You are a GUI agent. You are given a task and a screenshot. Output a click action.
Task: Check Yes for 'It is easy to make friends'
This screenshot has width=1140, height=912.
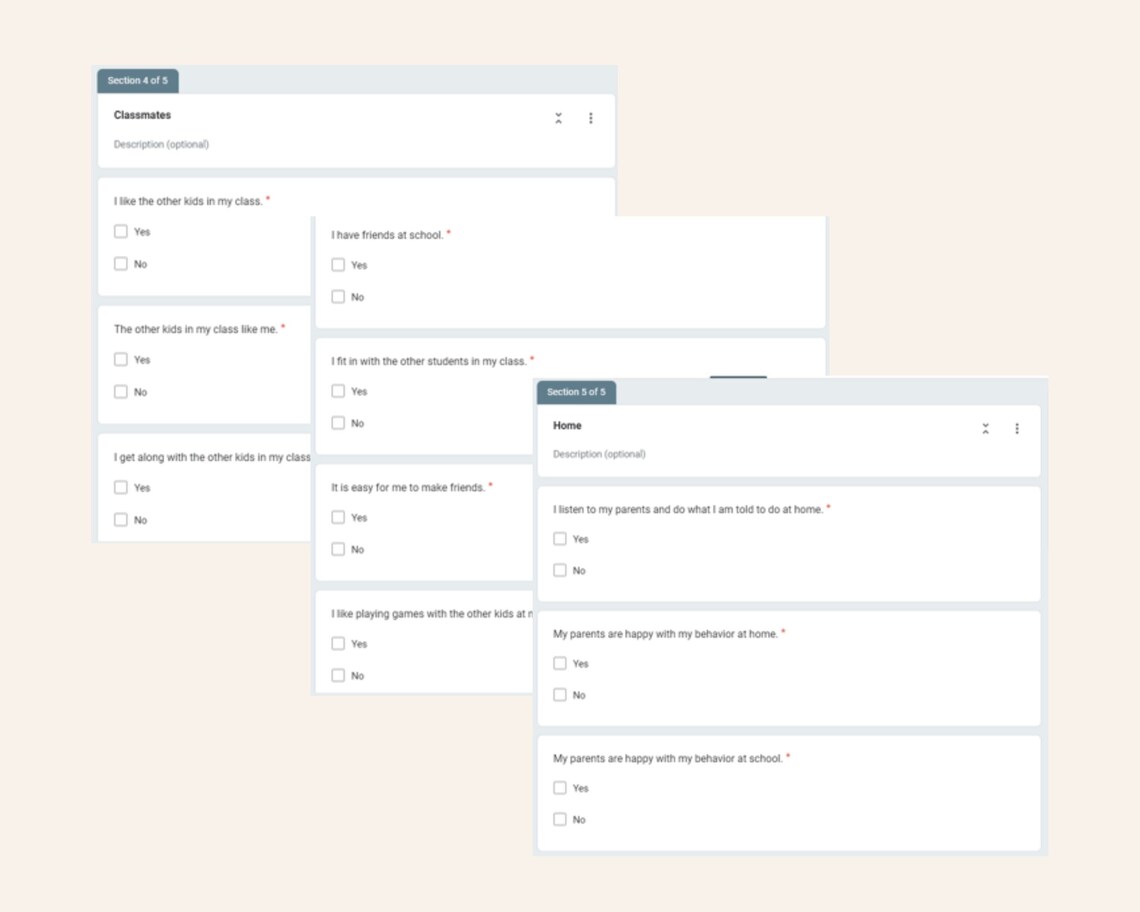[x=338, y=517]
